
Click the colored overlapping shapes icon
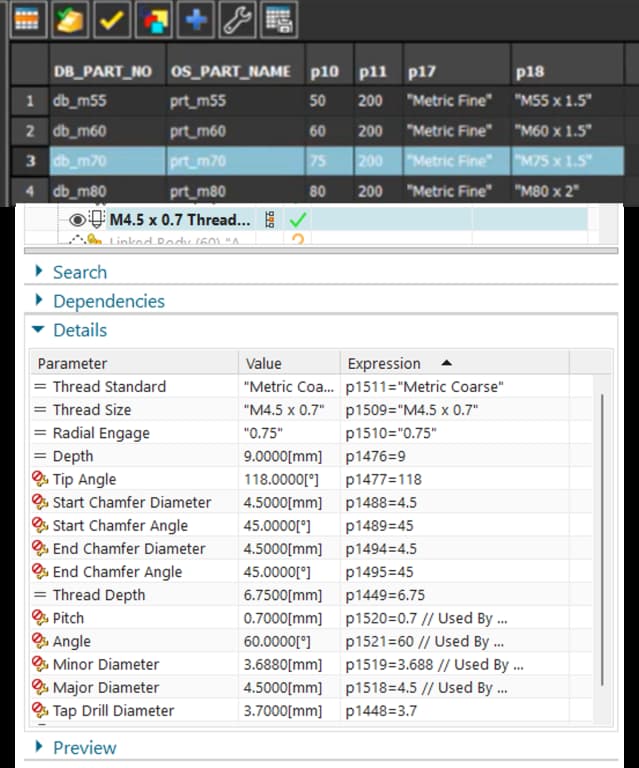[x=153, y=19]
